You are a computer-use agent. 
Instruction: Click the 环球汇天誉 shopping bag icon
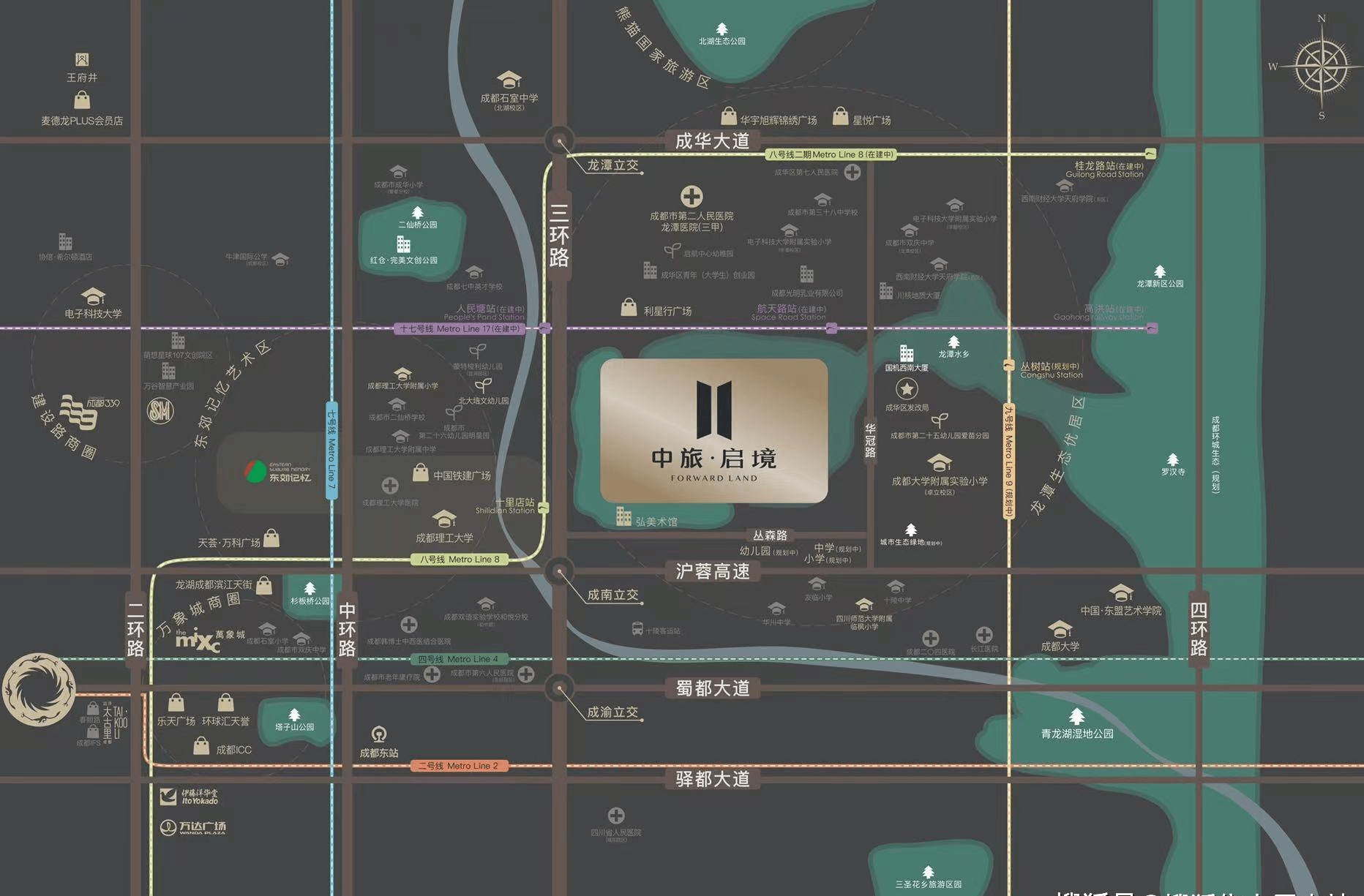[x=225, y=703]
